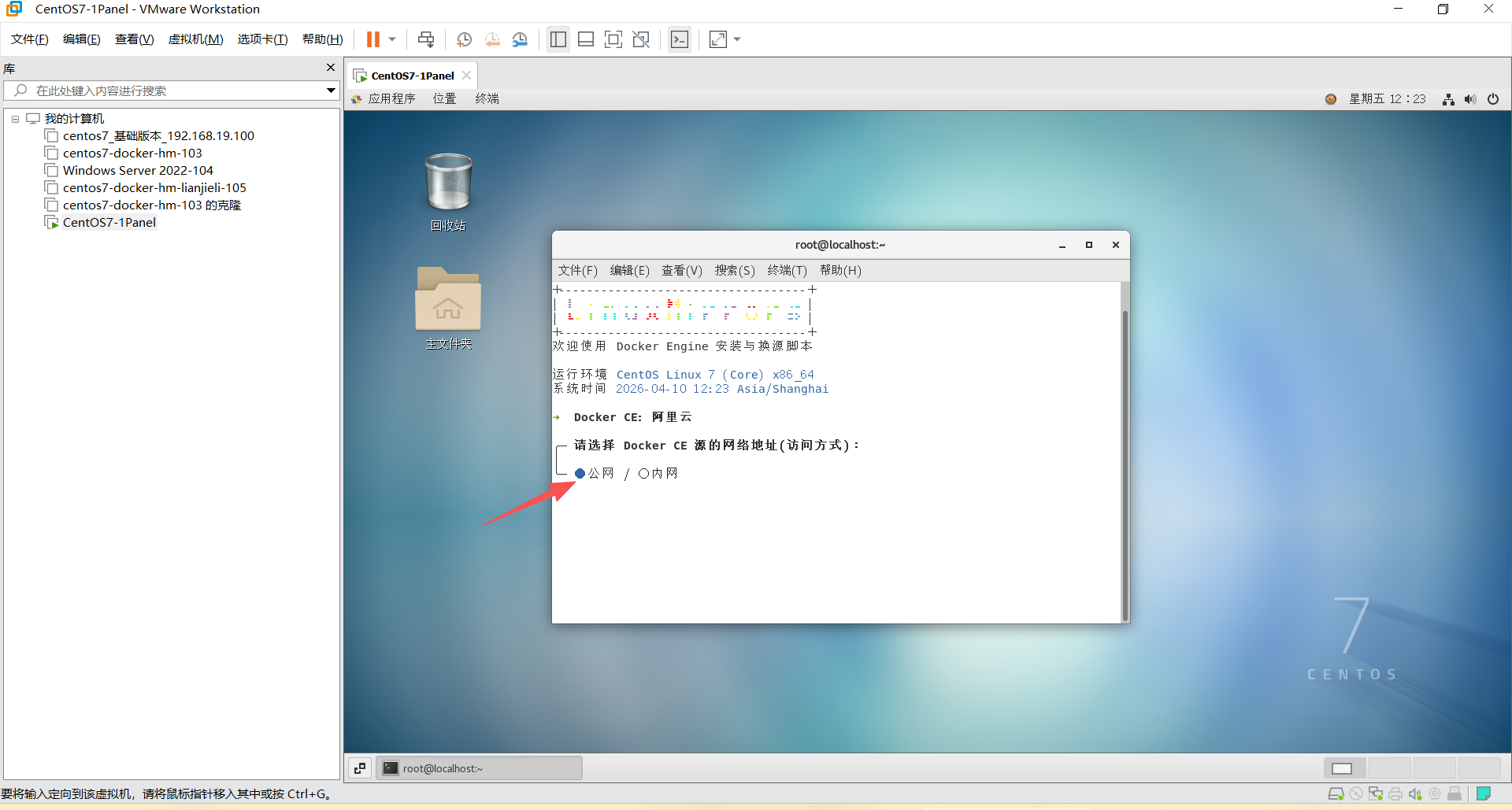
Task: Enter full screen mode icon
Action: pyautogui.click(x=613, y=39)
